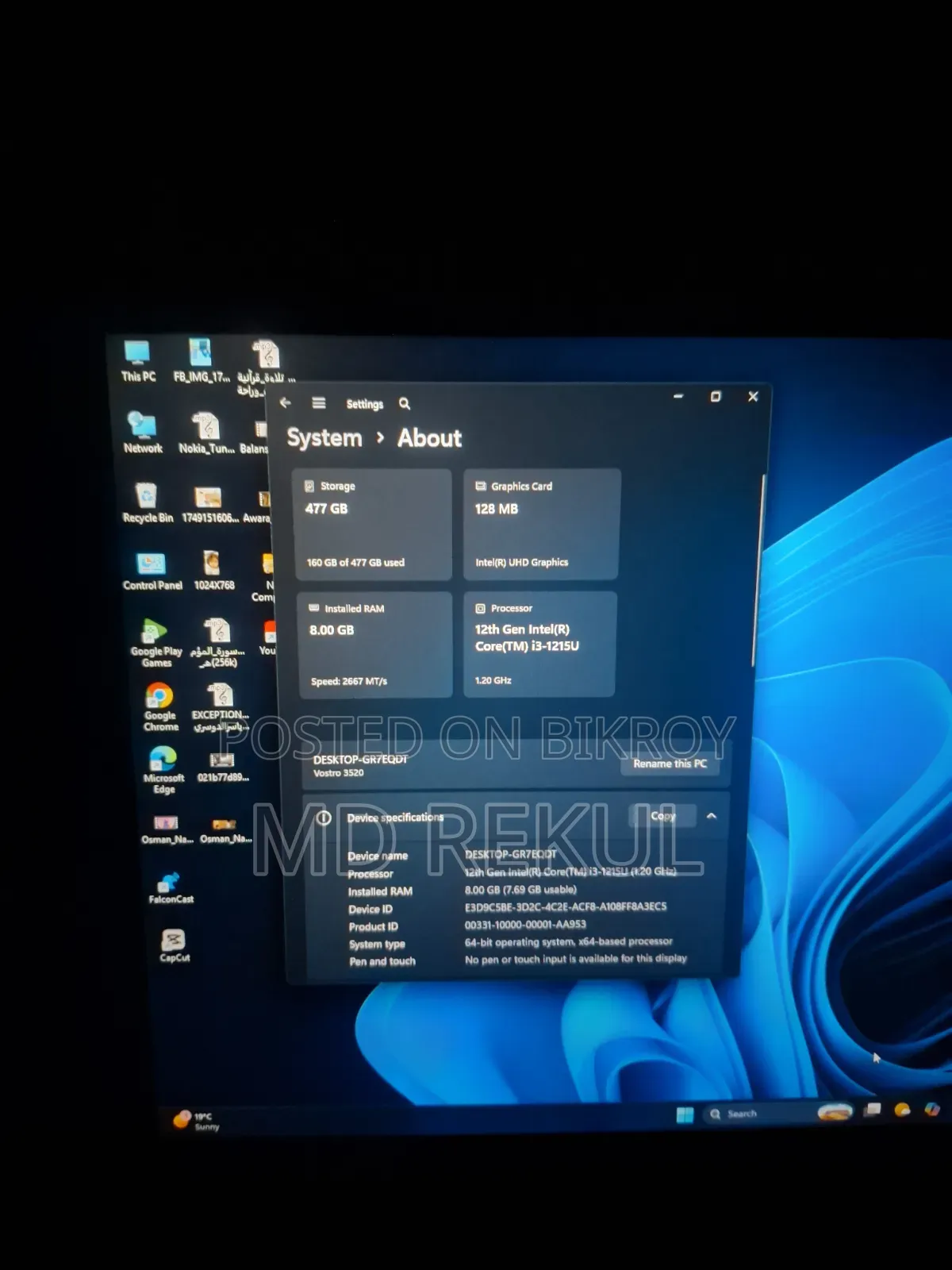The image size is (952, 1270).
Task: Open the Settings hamburger navigation menu
Action: coord(319,403)
